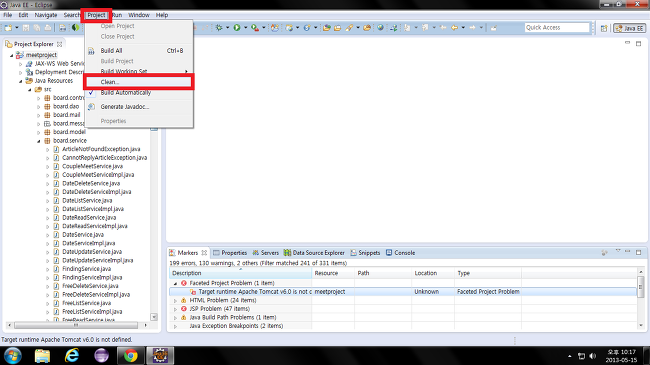
Task: Click the Generate Javadoc icon
Action: [91, 107]
